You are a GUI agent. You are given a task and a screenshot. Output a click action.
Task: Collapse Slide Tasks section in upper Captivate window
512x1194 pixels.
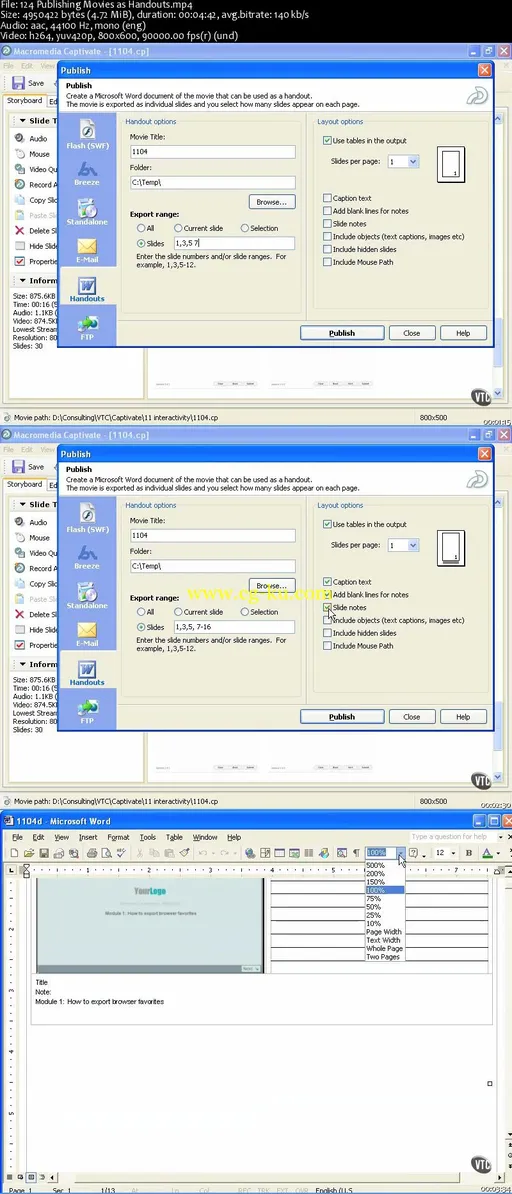coord(22,120)
